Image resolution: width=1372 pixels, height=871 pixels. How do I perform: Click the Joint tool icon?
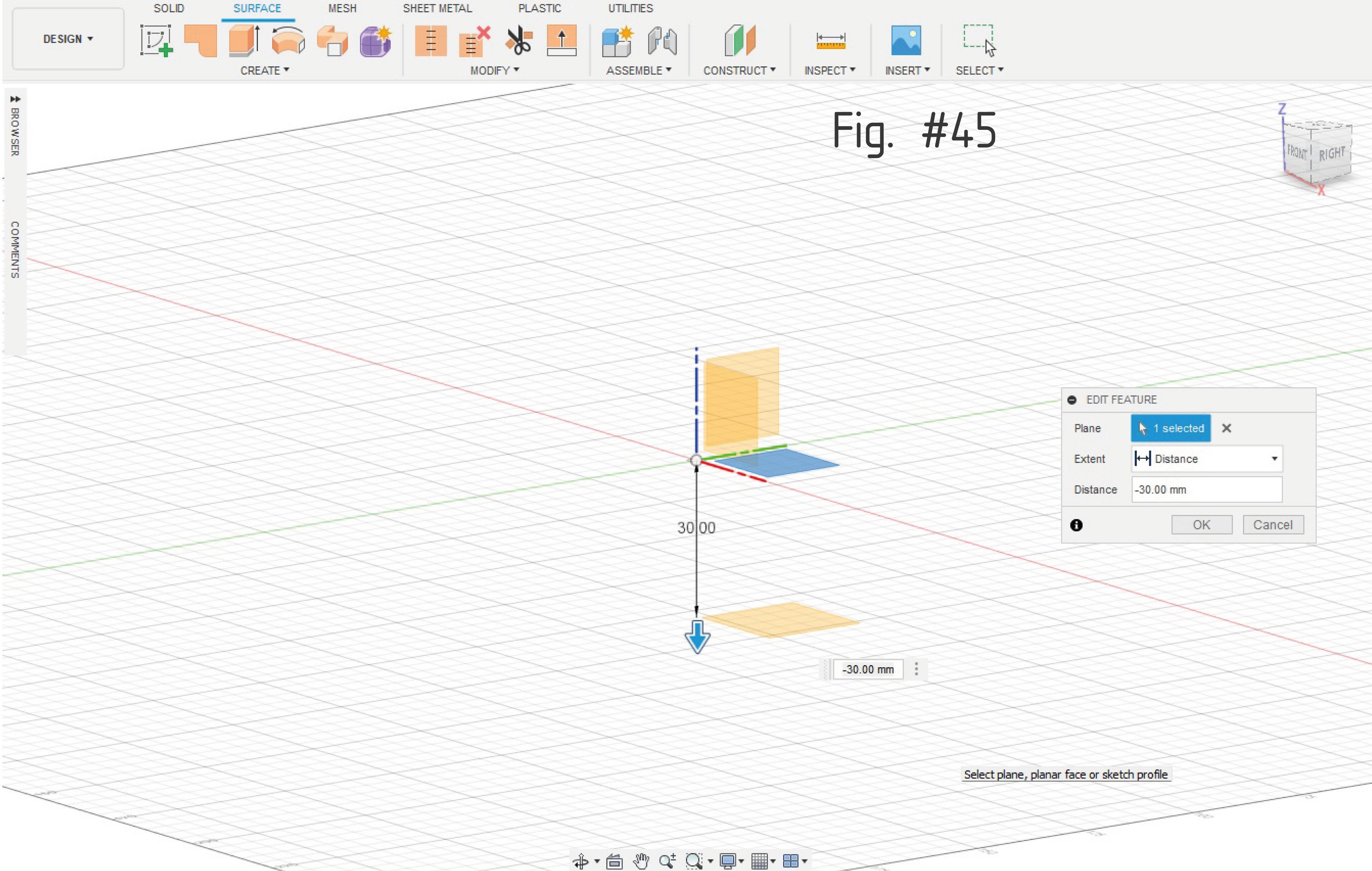(662, 41)
